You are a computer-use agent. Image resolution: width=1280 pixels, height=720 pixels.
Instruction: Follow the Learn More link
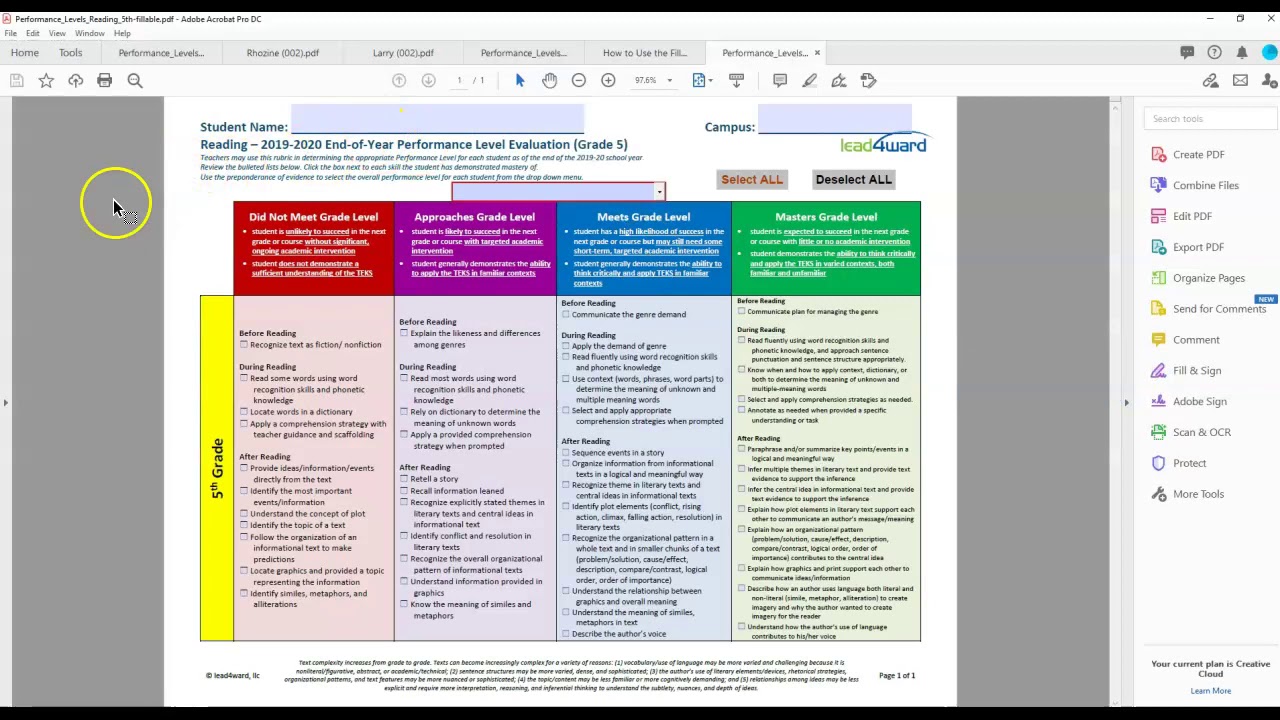coord(1210,691)
